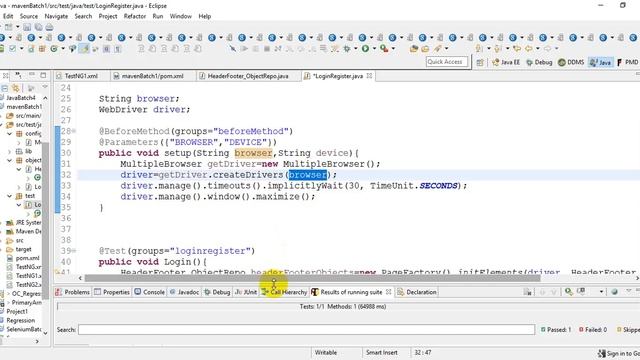Minimize the Package Explorer view
The height and width of the screenshot is (360, 640).
point(32,75)
